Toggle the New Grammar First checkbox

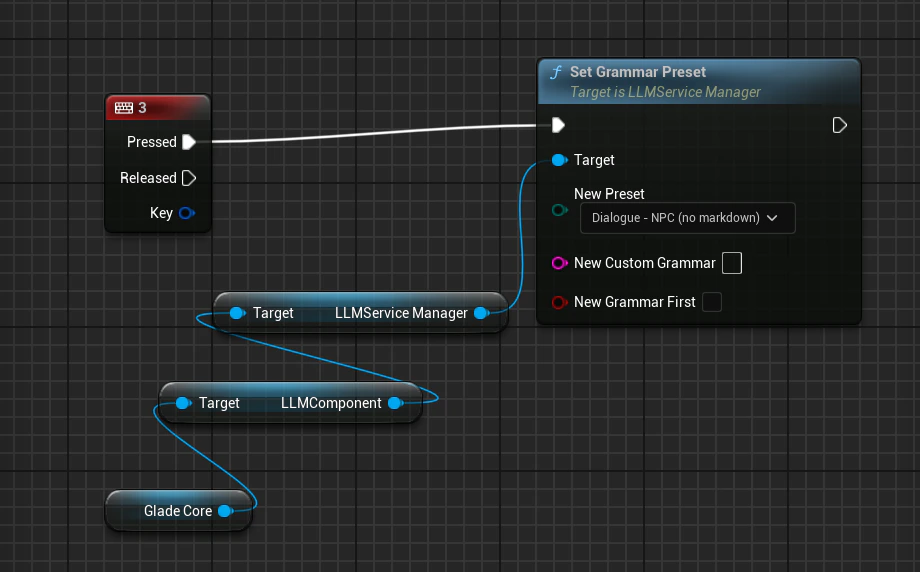[x=712, y=302]
